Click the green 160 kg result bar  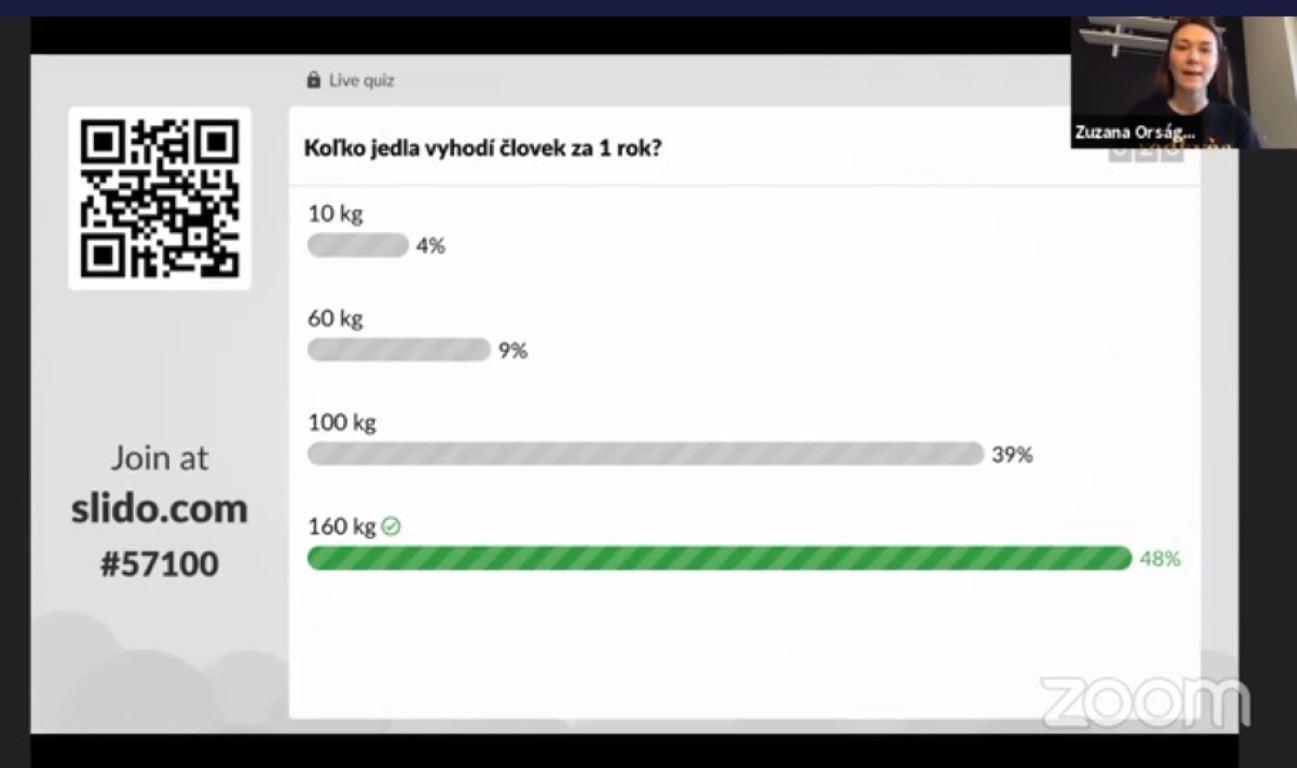(719, 558)
